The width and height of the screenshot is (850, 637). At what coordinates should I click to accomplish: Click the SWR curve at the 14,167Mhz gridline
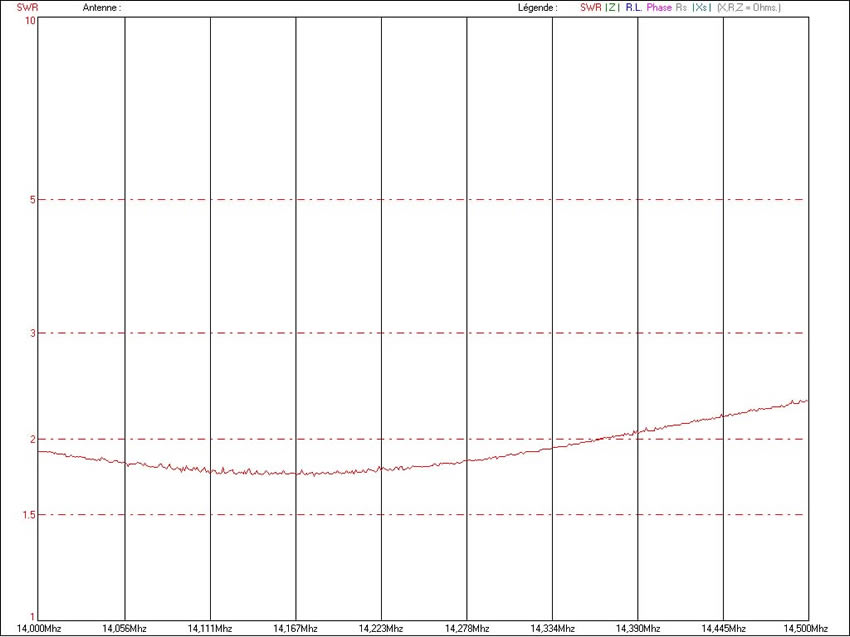pos(296,473)
